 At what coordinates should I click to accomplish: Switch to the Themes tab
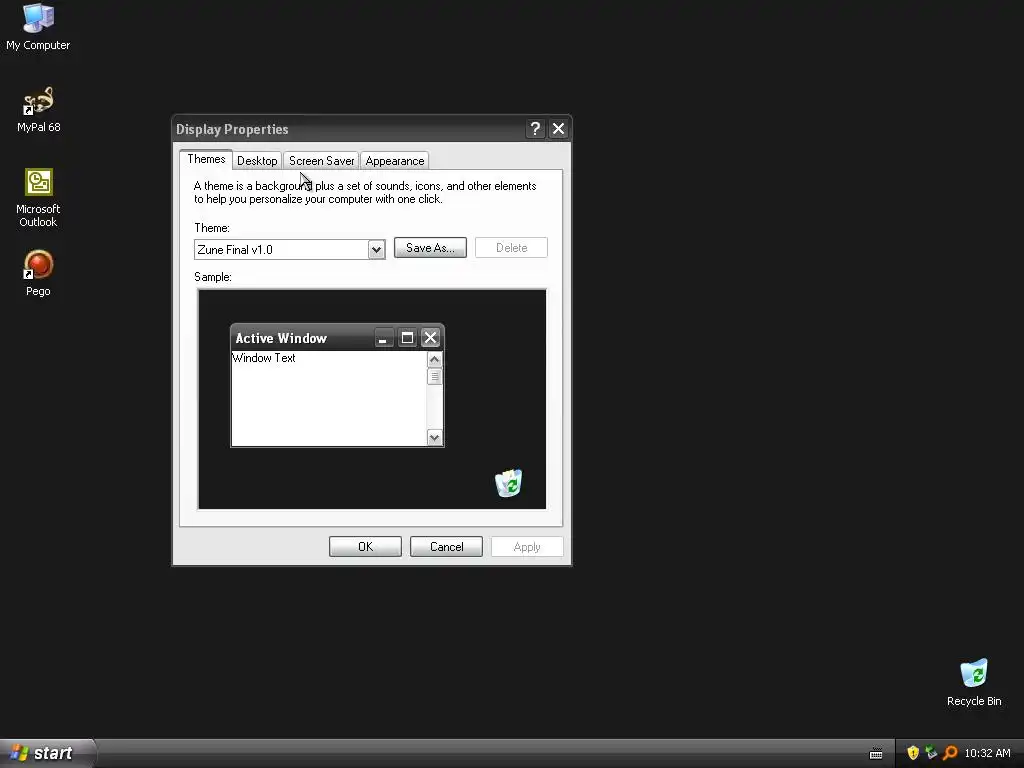pyautogui.click(x=206, y=159)
